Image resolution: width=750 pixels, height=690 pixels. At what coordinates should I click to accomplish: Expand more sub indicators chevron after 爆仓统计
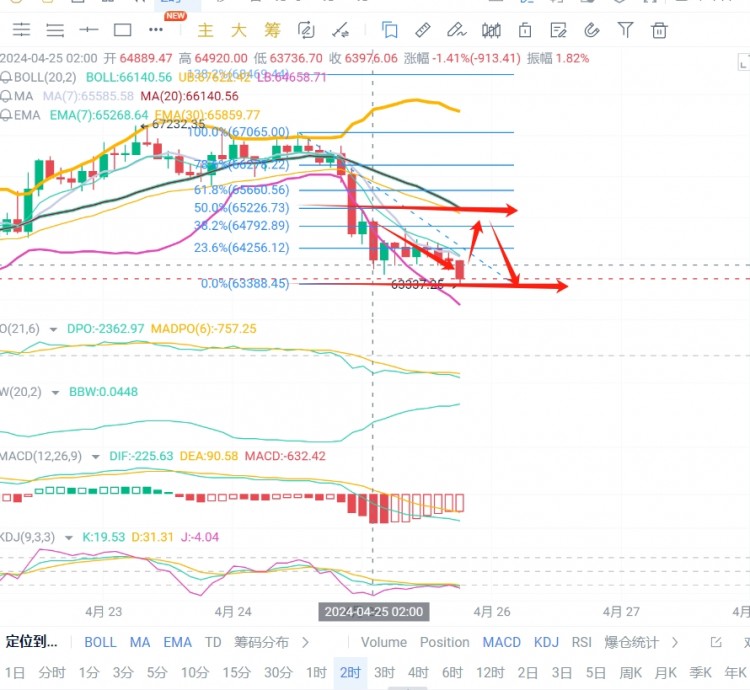(675, 642)
